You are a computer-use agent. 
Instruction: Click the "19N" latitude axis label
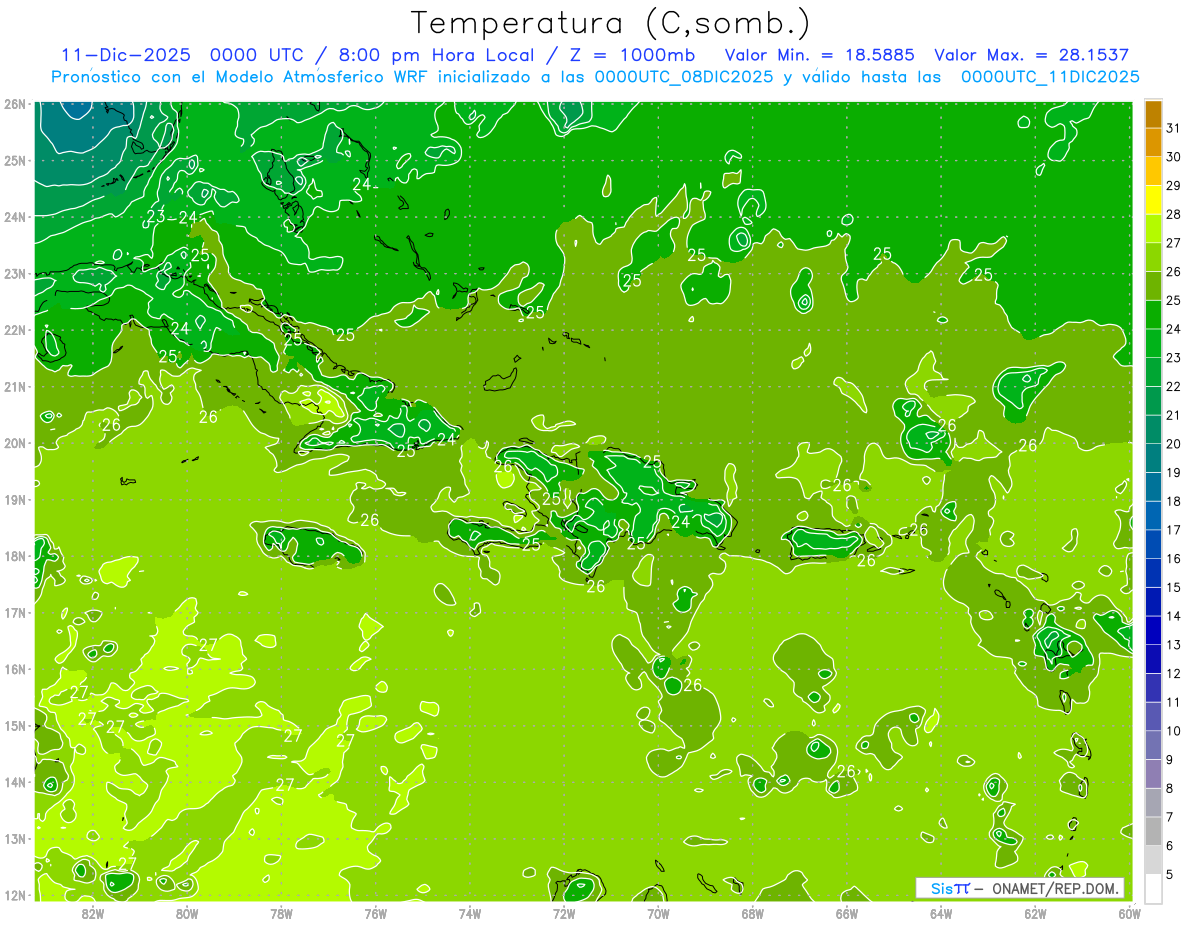coord(14,499)
